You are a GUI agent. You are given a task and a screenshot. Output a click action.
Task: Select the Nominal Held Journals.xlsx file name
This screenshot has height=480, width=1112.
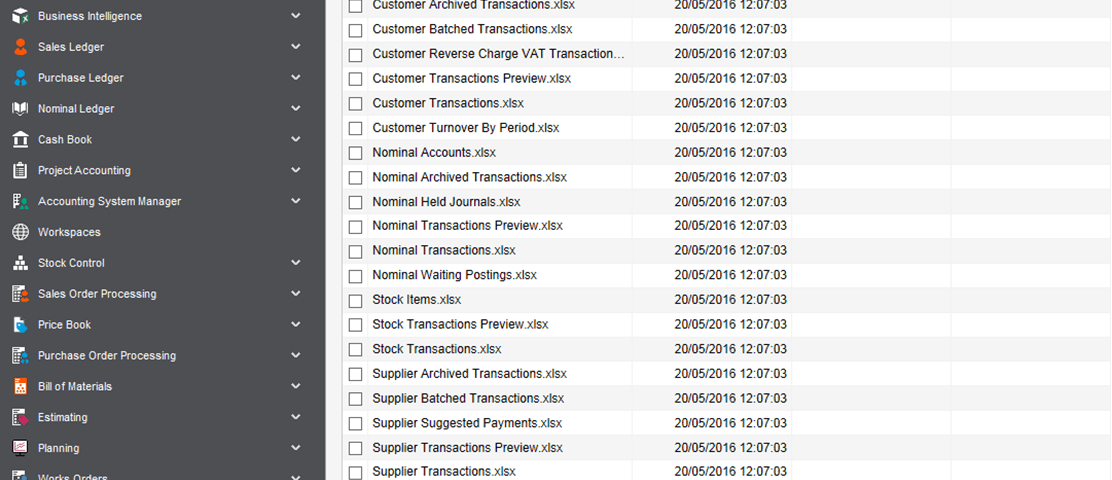point(446,202)
